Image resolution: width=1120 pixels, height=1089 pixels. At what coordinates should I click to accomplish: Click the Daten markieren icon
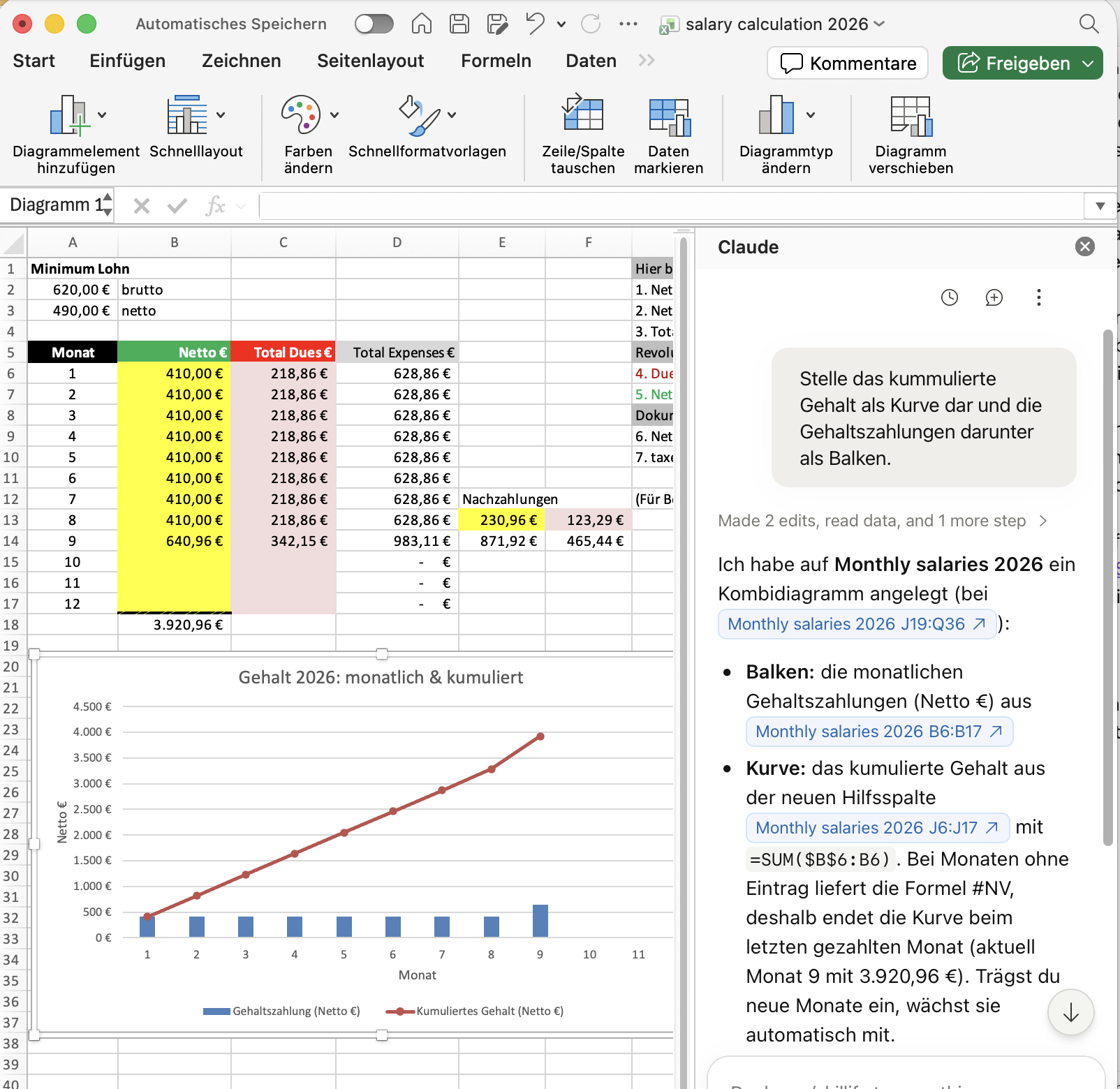pos(669,116)
